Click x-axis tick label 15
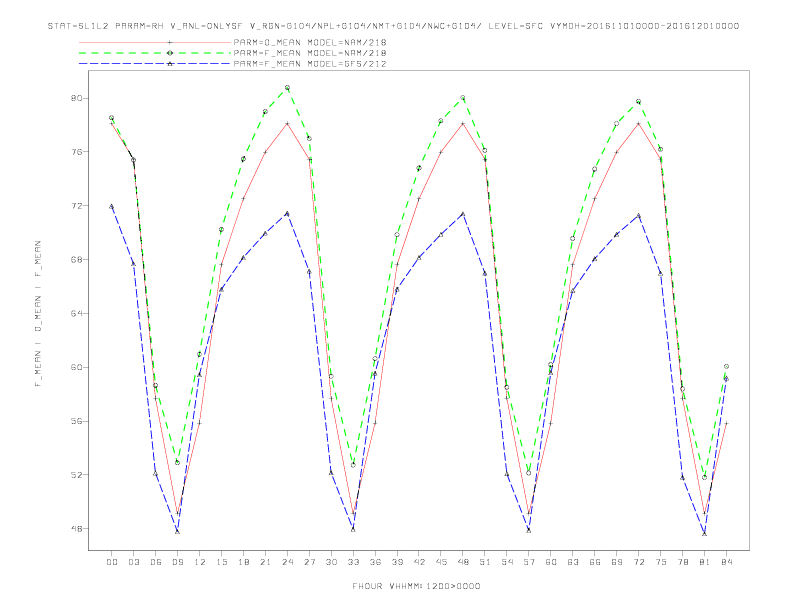The image size is (792, 612). click(x=221, y=562)
